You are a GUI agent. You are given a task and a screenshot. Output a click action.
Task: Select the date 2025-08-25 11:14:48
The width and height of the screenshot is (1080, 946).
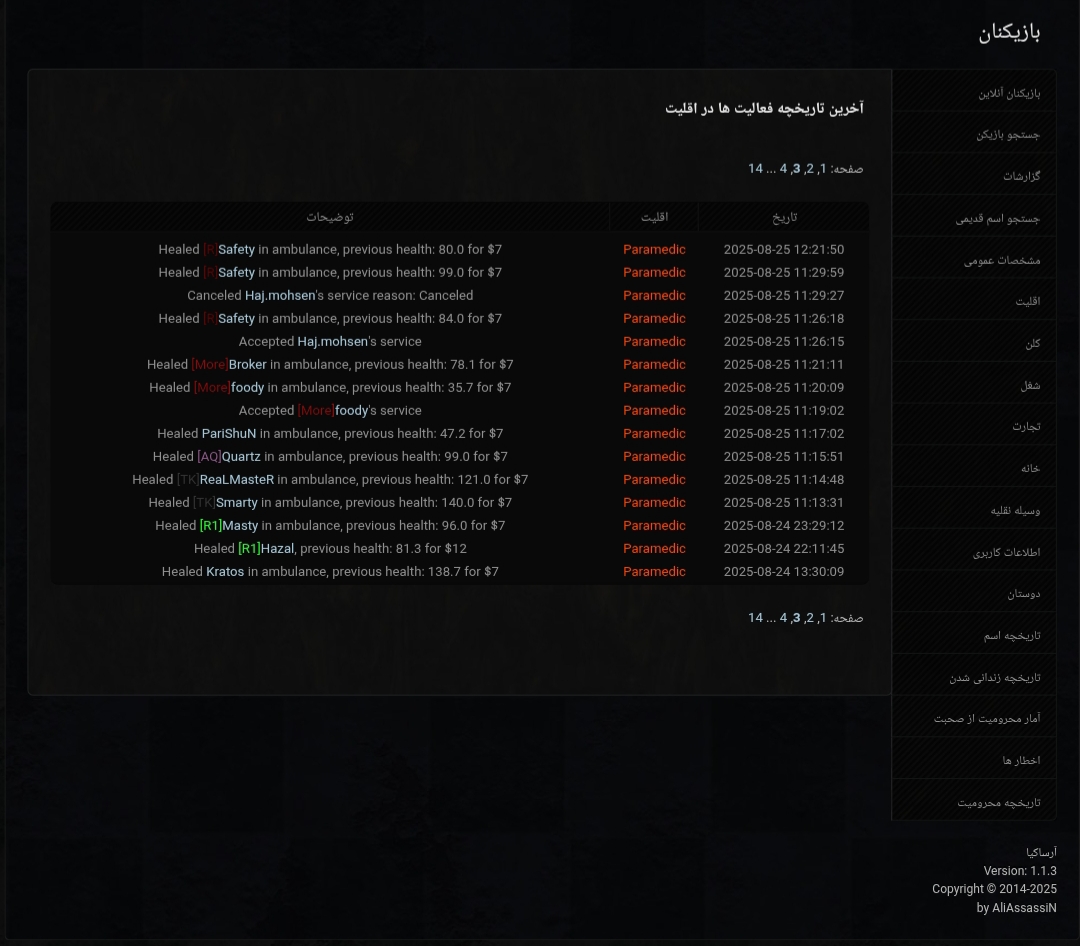tap(784, 480)
